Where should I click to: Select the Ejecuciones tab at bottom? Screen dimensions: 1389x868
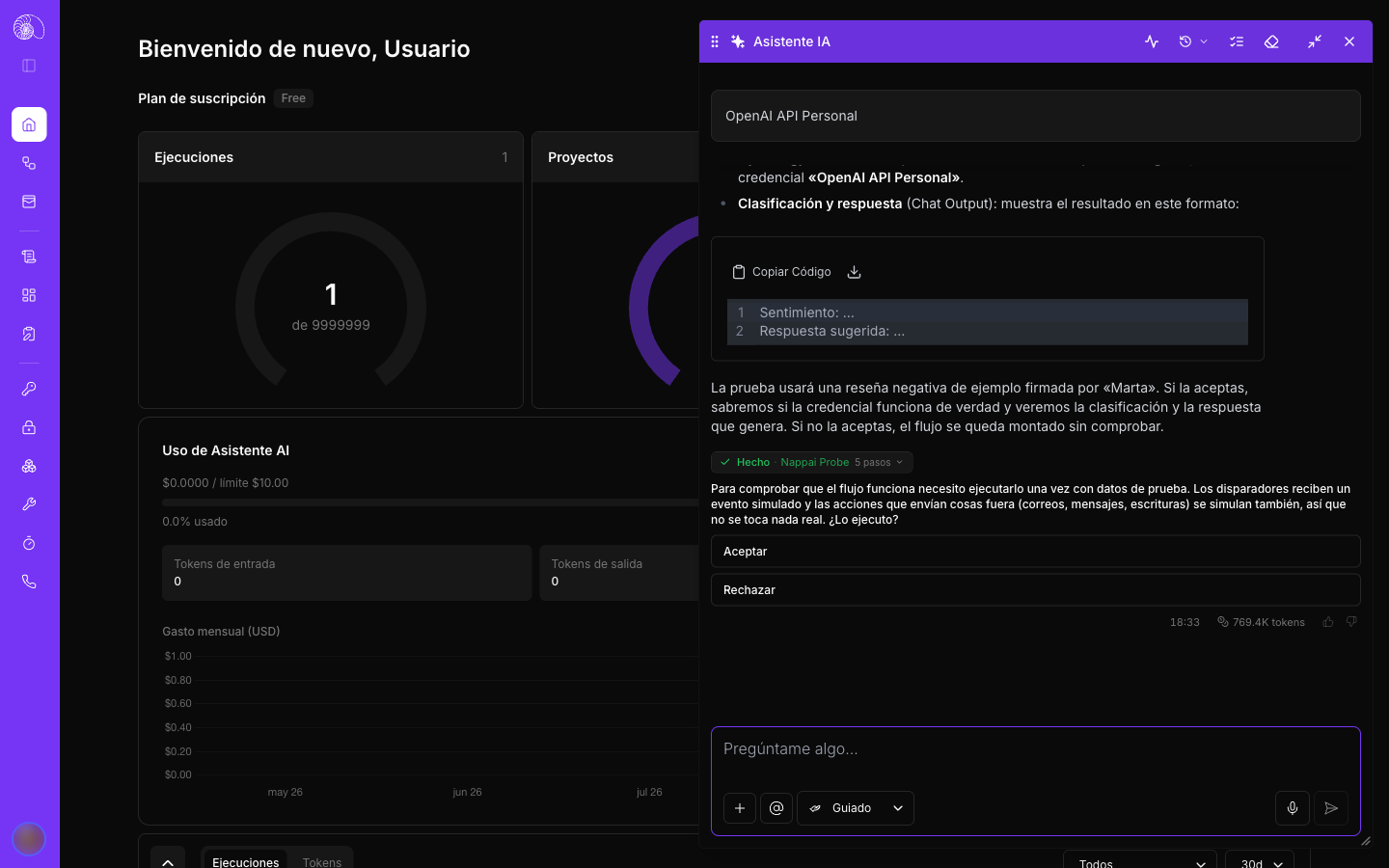pos(245,862)
